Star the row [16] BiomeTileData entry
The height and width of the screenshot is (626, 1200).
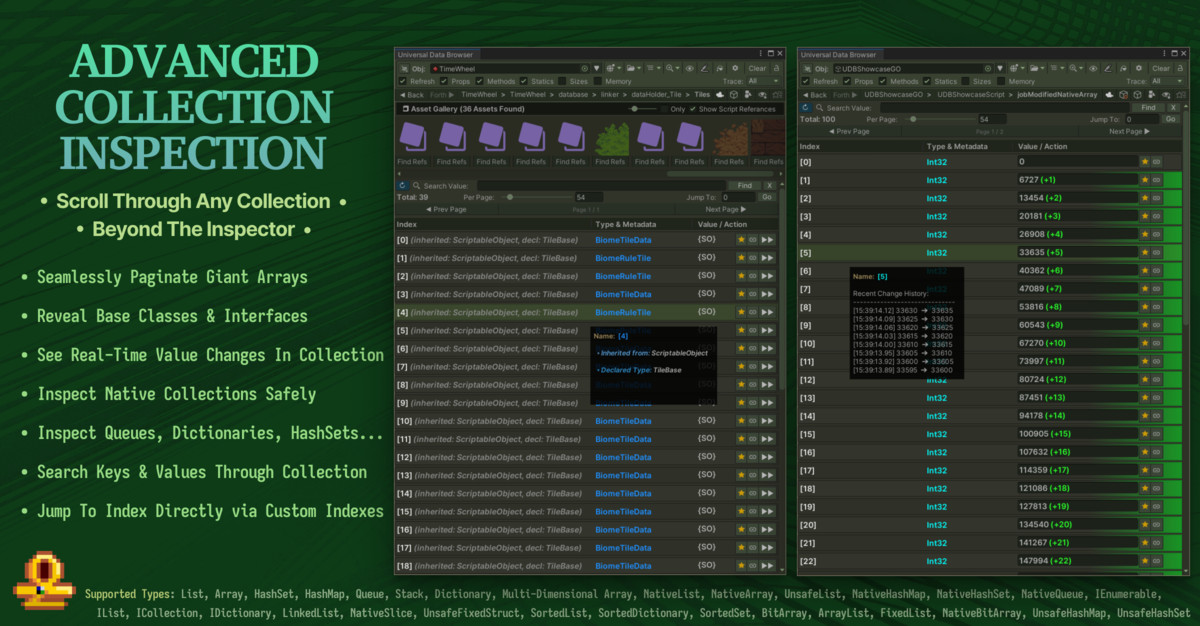click(x=741, y=530)
